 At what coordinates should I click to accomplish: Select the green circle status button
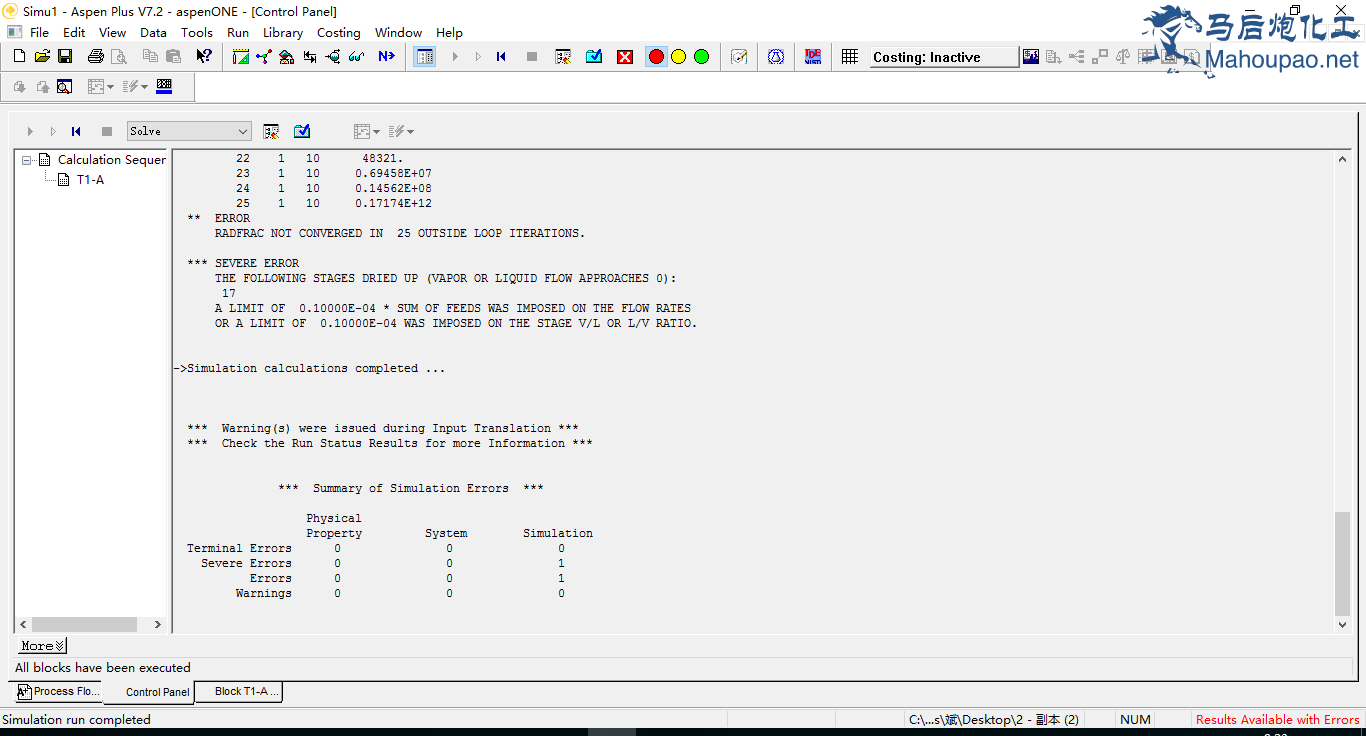click(x=702, y=57)
